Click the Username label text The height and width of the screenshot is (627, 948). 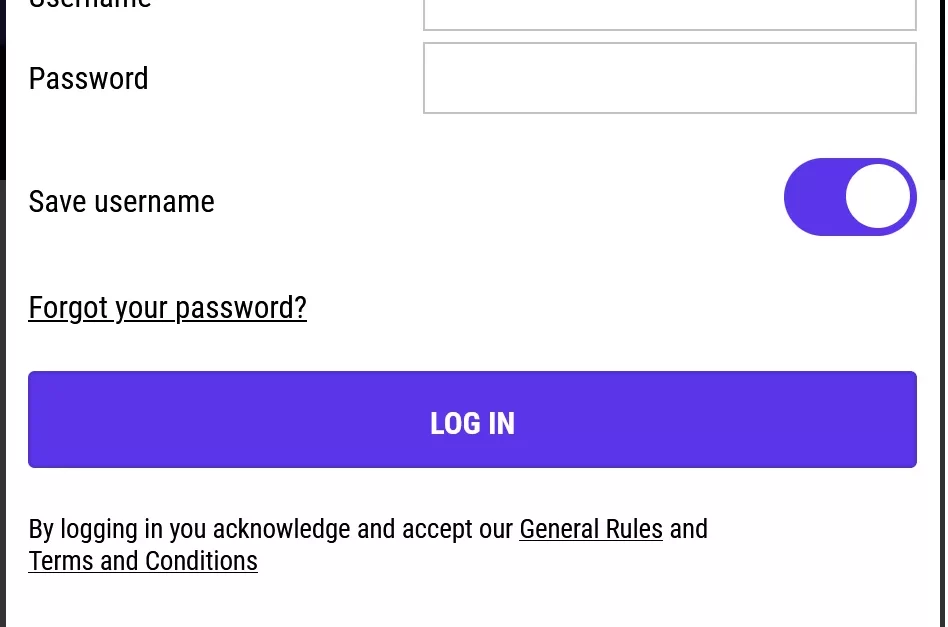pyautogui.click(x=90, y=4)
